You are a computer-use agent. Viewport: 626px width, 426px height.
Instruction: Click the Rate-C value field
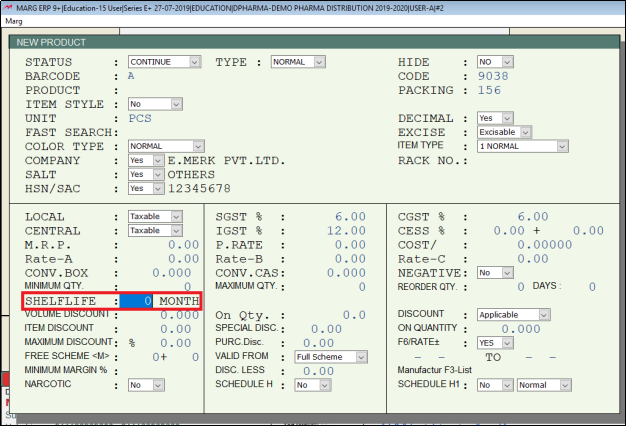pos(533,259)
